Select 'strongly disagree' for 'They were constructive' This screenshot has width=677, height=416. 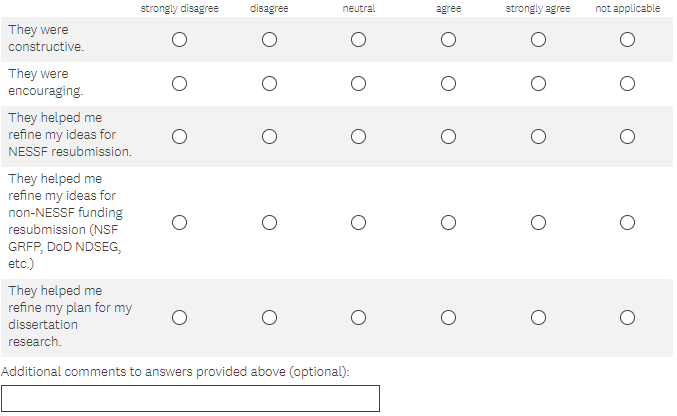[x=179, y=40]
